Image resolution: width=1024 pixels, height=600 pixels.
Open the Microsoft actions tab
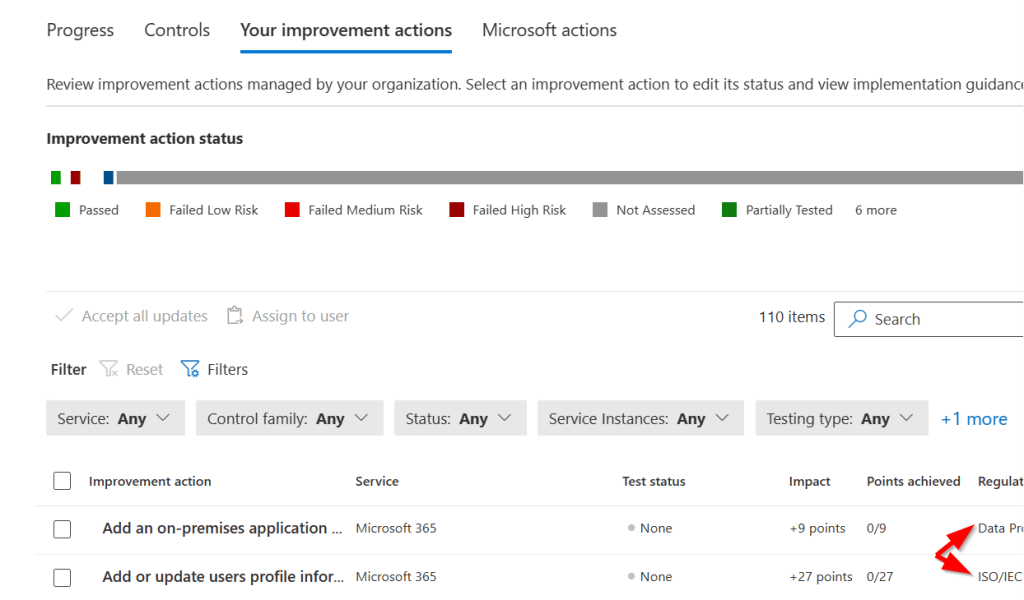549,30
